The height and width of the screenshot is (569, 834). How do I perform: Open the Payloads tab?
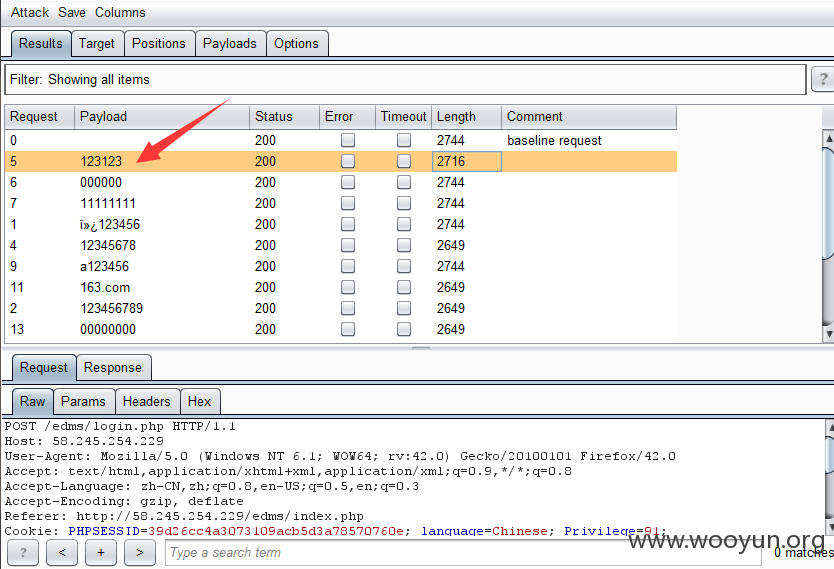230,44
